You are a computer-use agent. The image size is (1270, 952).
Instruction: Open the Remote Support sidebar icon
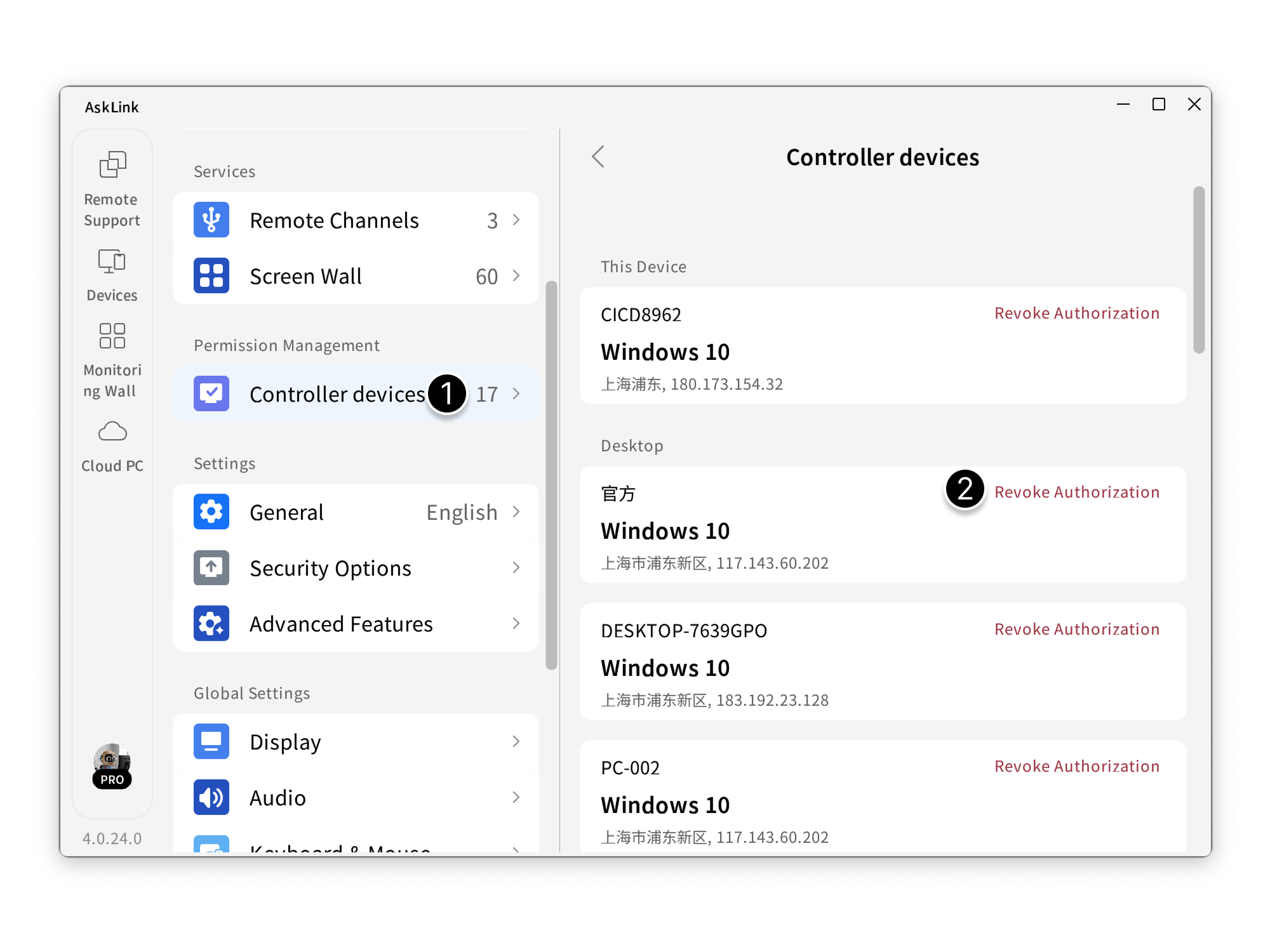coord(112,166)
